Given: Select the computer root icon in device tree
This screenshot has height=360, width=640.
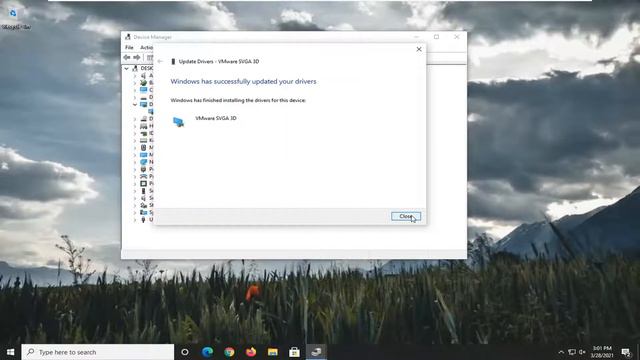Looking at the screenshot, I should tap(135, 68).
